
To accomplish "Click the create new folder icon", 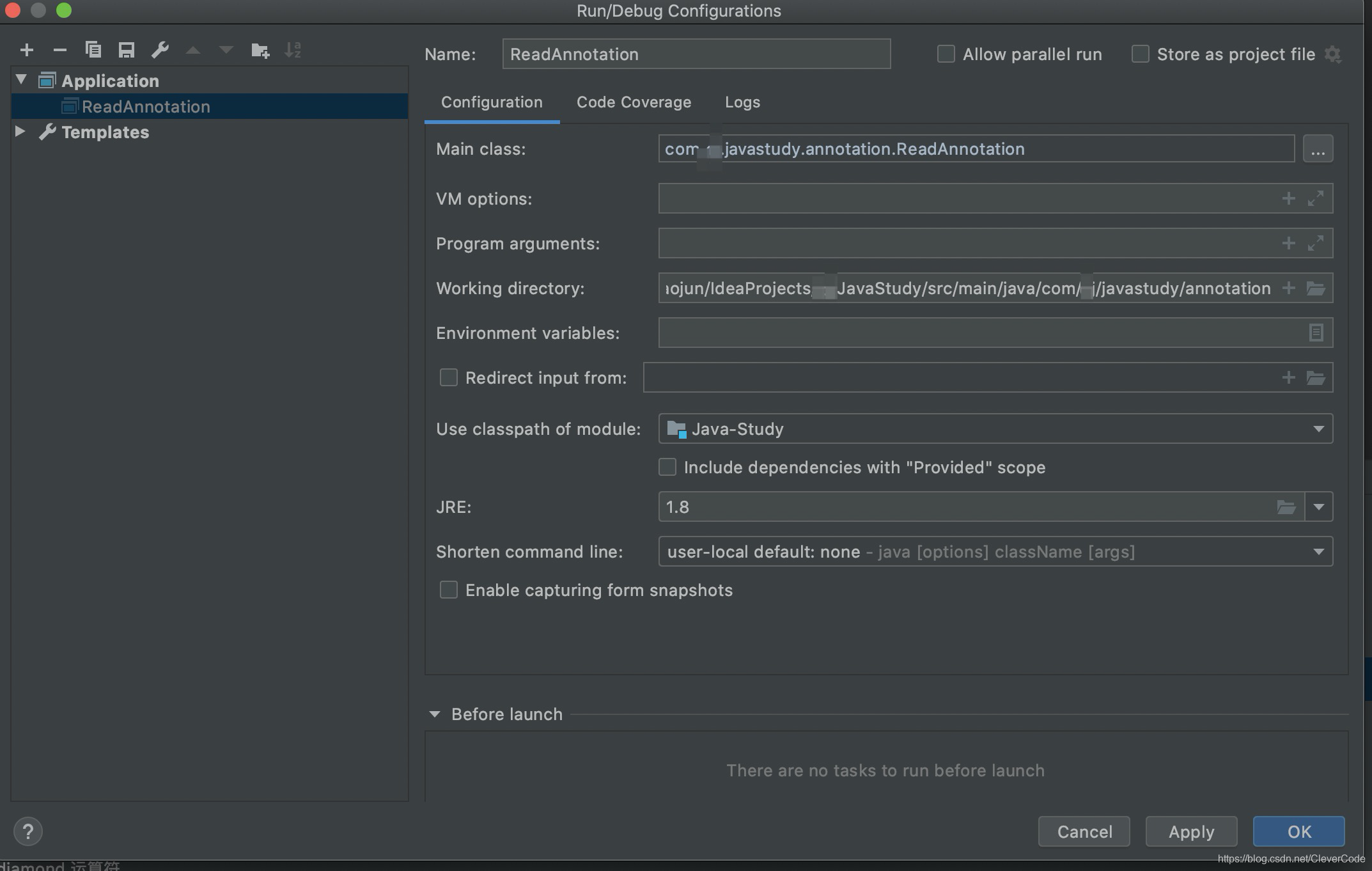I will point(260,50).
